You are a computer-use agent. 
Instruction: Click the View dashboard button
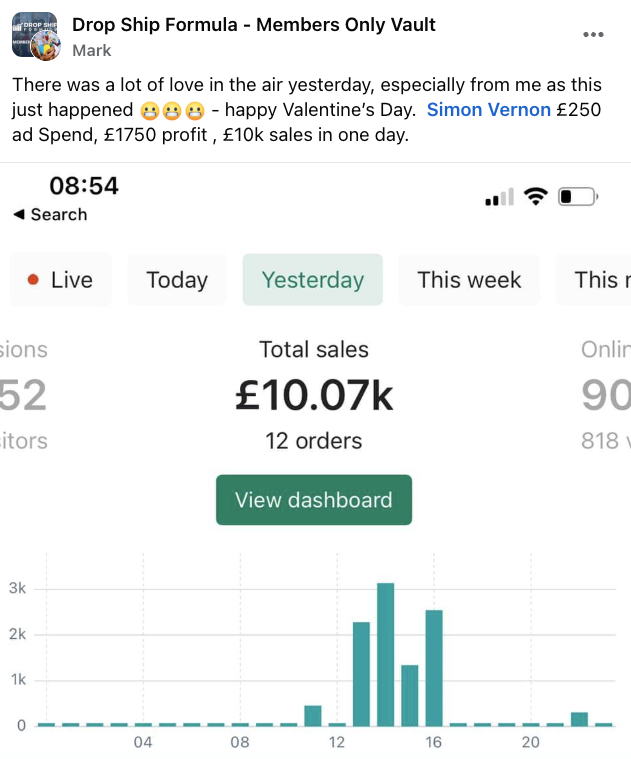point(314,500)
